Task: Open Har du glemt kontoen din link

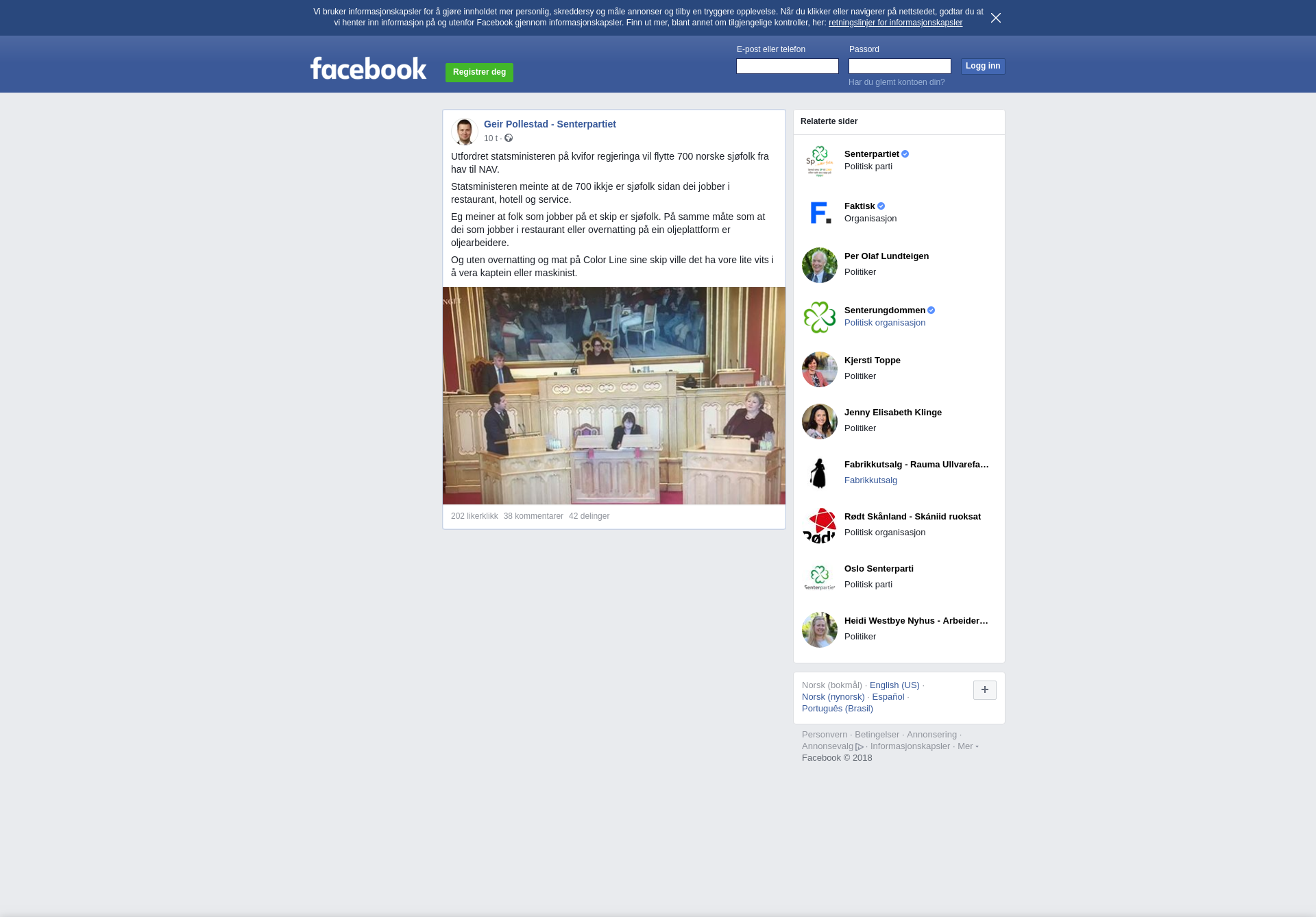Action: [897, 82]
